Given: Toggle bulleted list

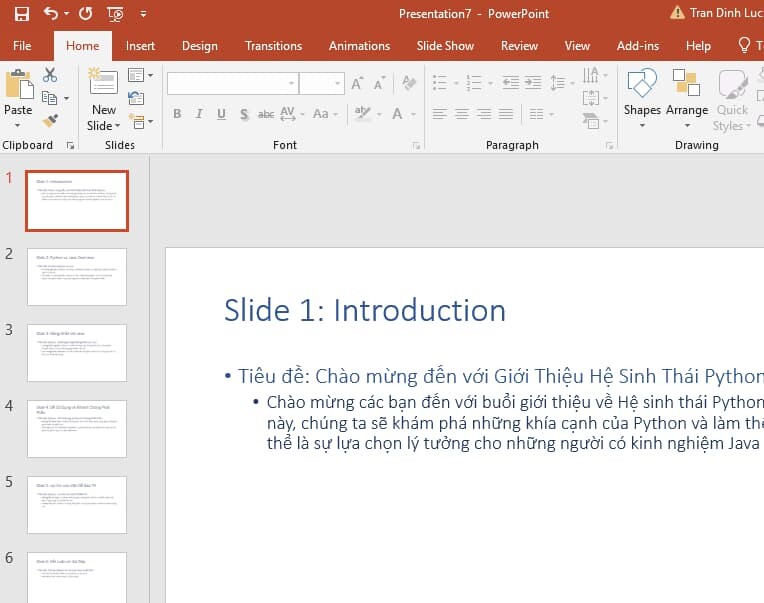Looking at the screenshot, I should coord(439,83).
